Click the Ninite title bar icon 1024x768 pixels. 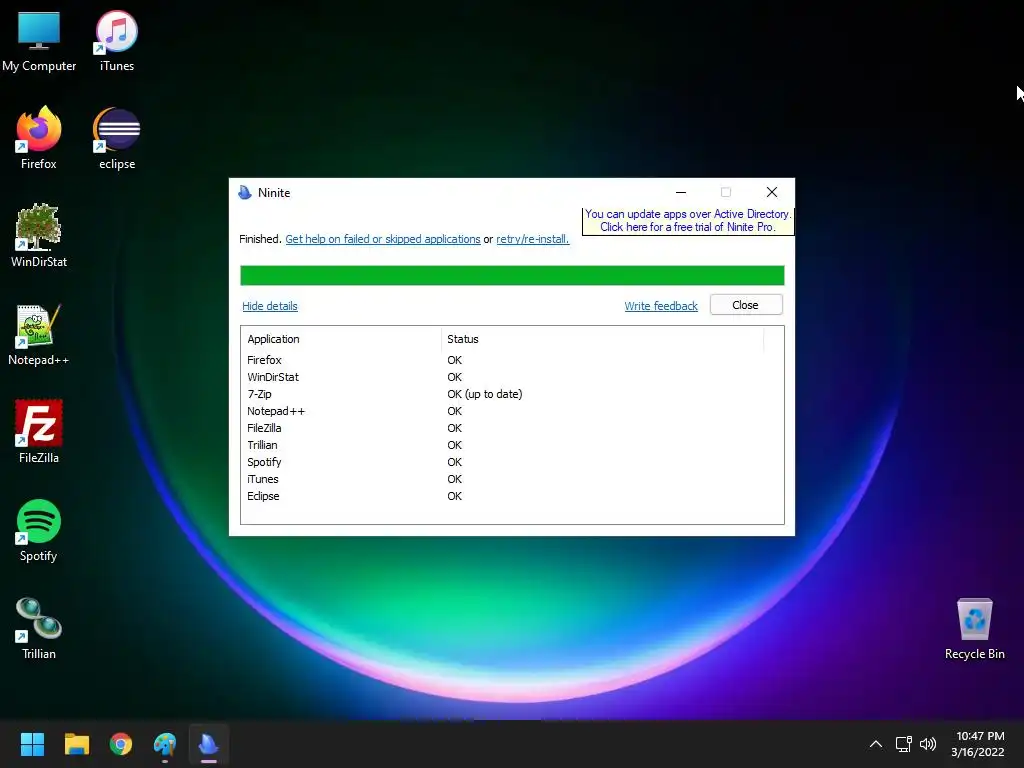tap(245, 193)
